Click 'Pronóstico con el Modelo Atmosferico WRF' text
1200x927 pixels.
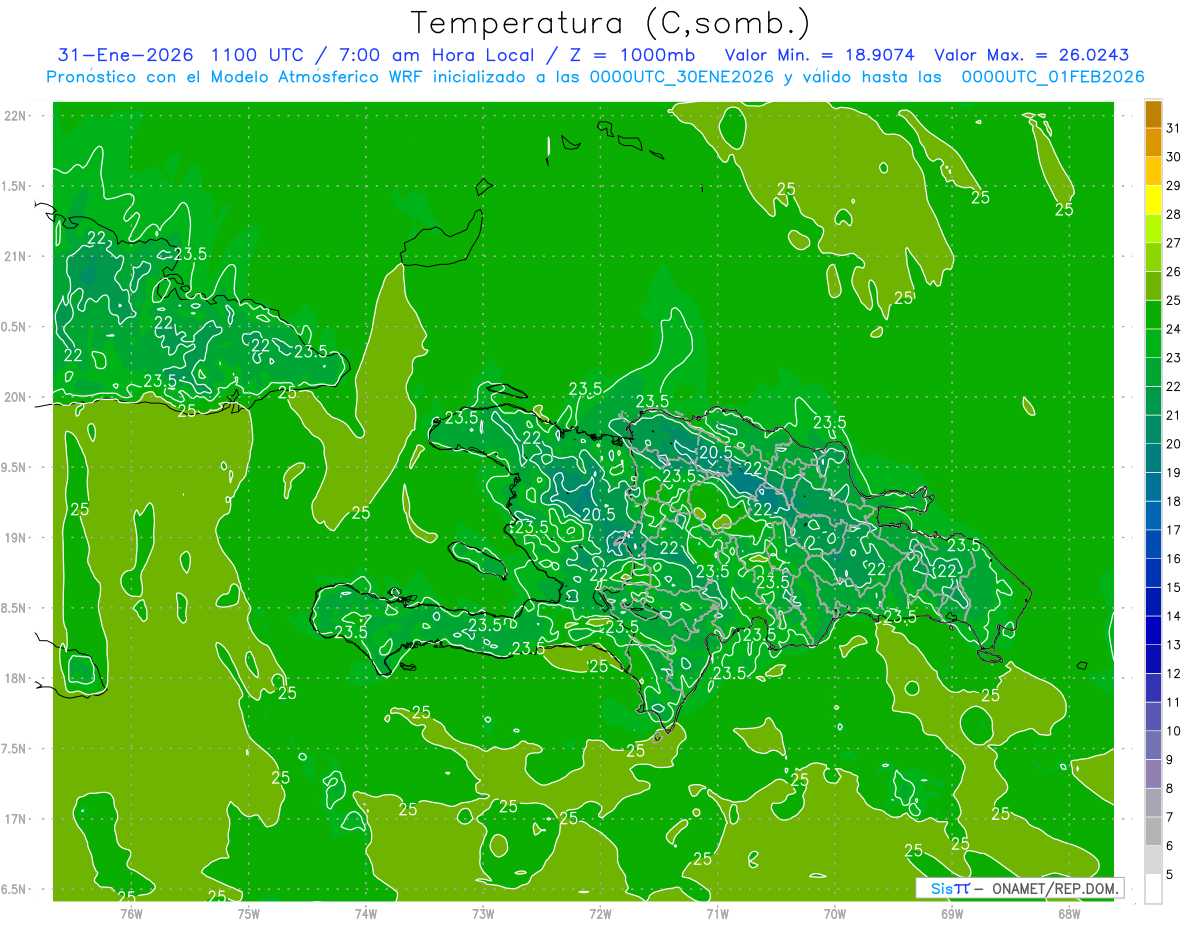(236, 77)
